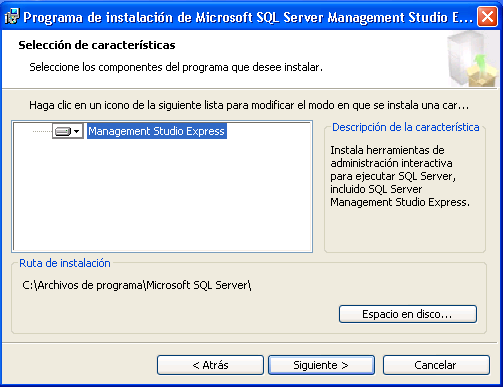The width and height of the screenshot is (503, 387).
Task: Click the title bar text of the installer
Action: tap(248, 17)
